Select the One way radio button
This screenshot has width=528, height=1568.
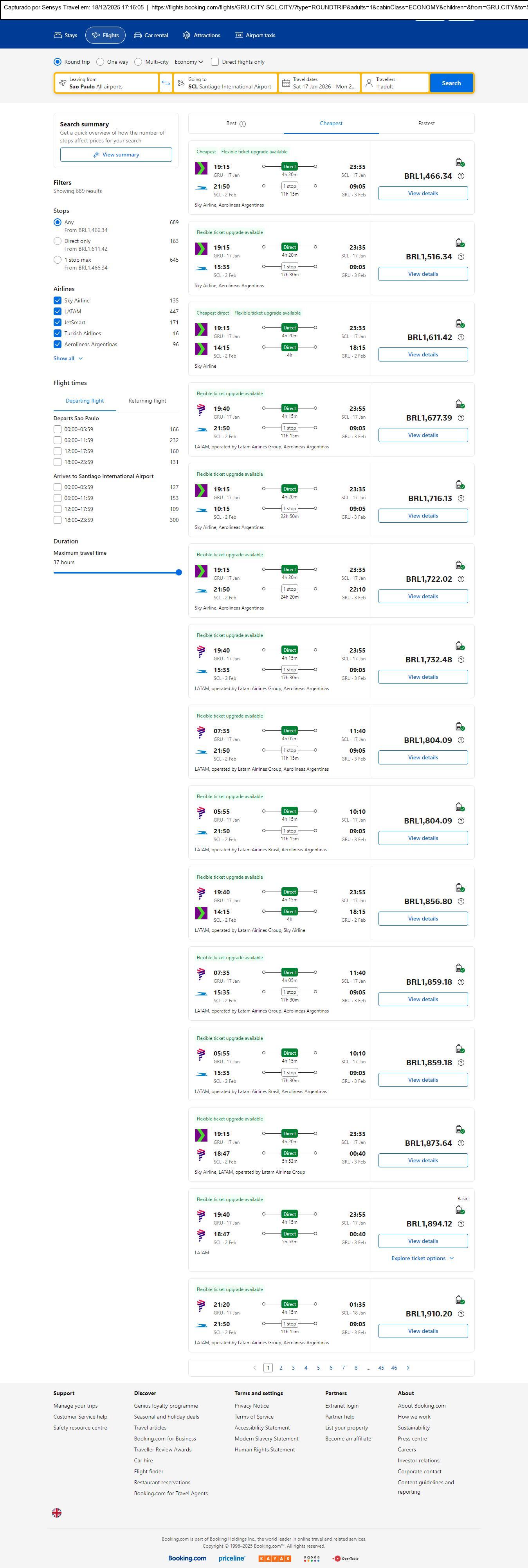[x=101, y=62]
